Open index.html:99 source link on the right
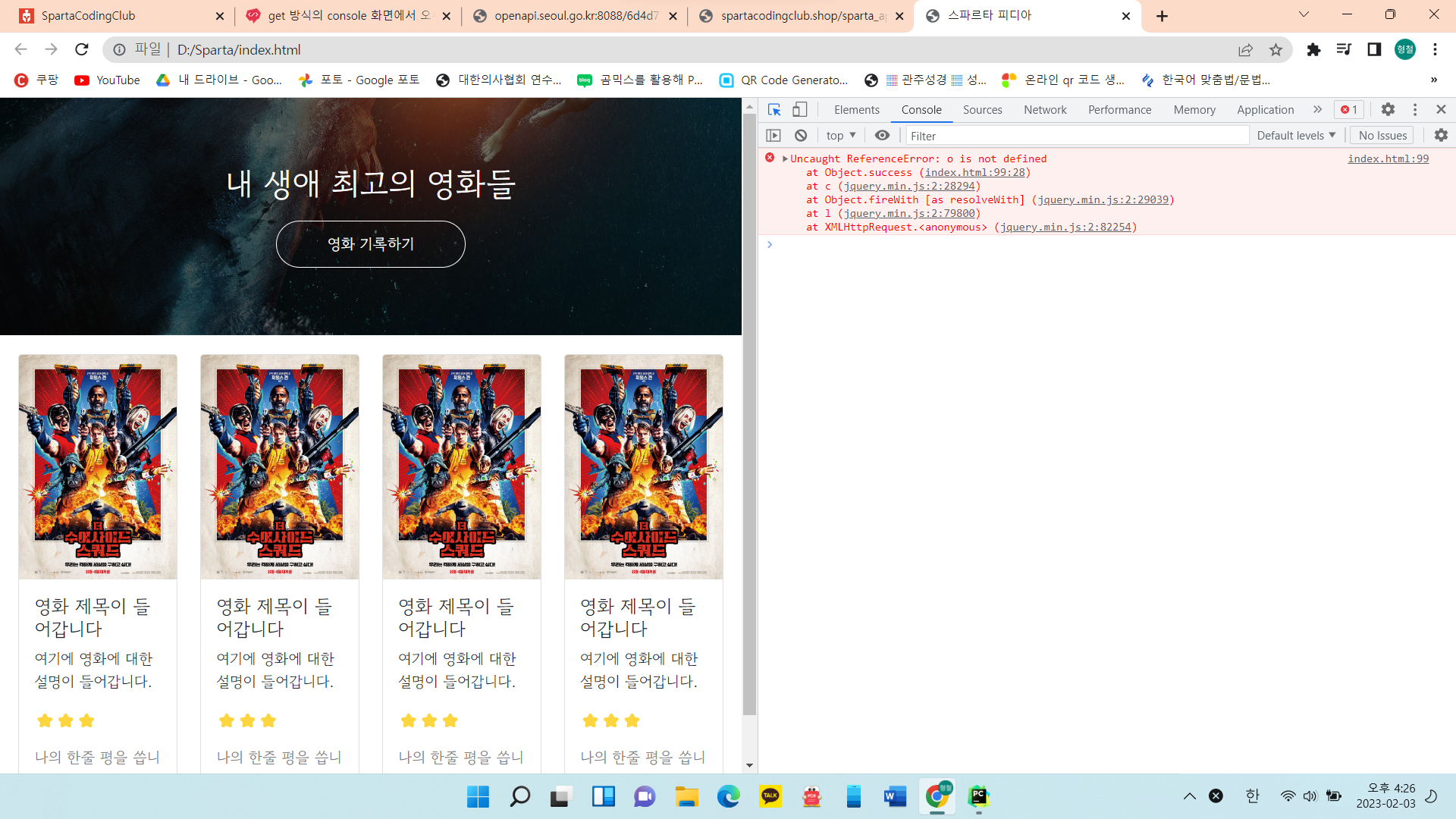 [x=1388, y=158]
